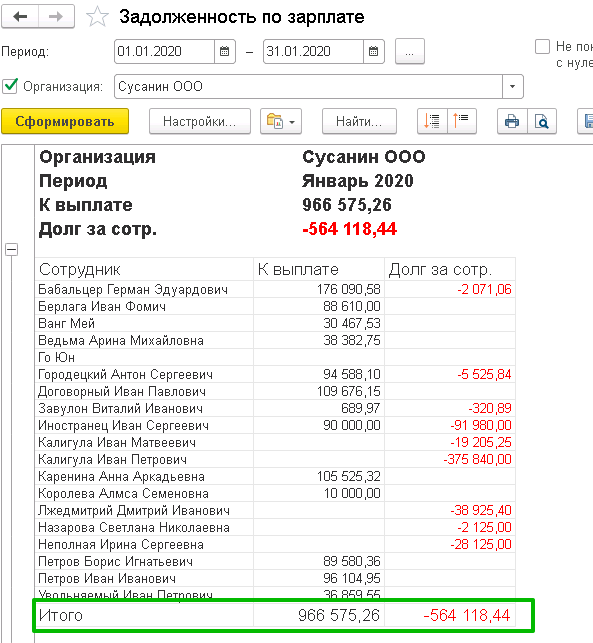
Task: Open period selection ellipsis button
Action: tap(410, 52)
